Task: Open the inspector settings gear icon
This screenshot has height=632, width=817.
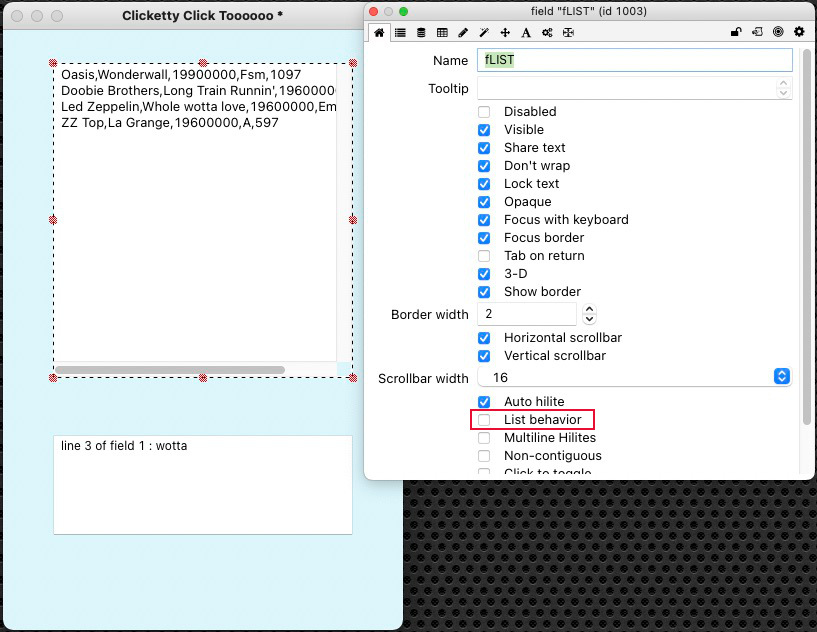Action: tap(799, 33)
